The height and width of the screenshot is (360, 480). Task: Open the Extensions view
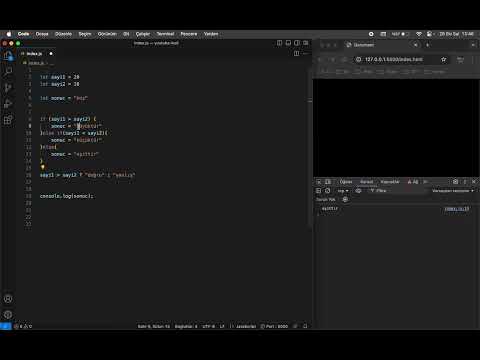click(8, 120)
